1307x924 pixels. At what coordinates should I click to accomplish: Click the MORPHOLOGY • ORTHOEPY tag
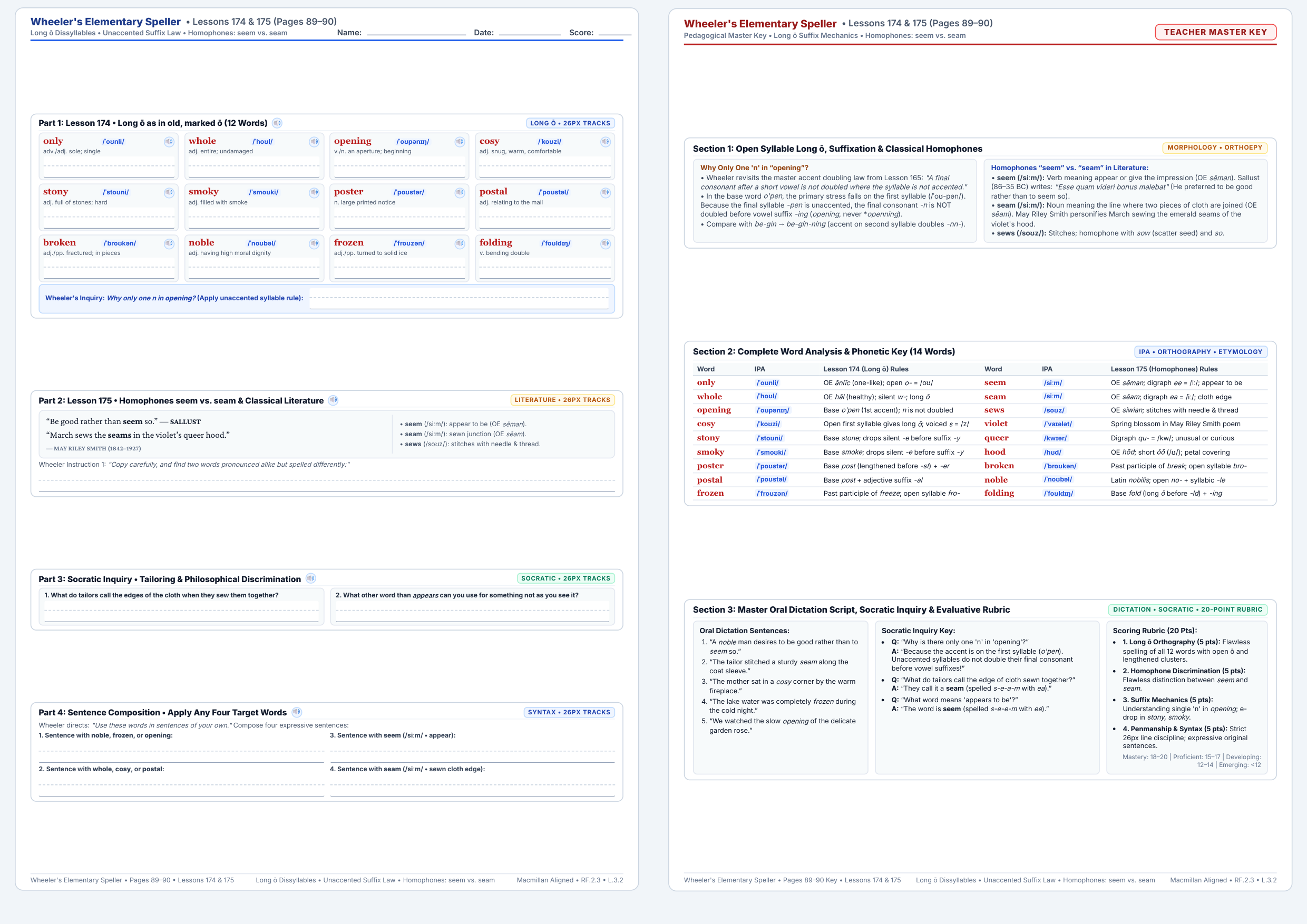click(x=1214, y=148)
